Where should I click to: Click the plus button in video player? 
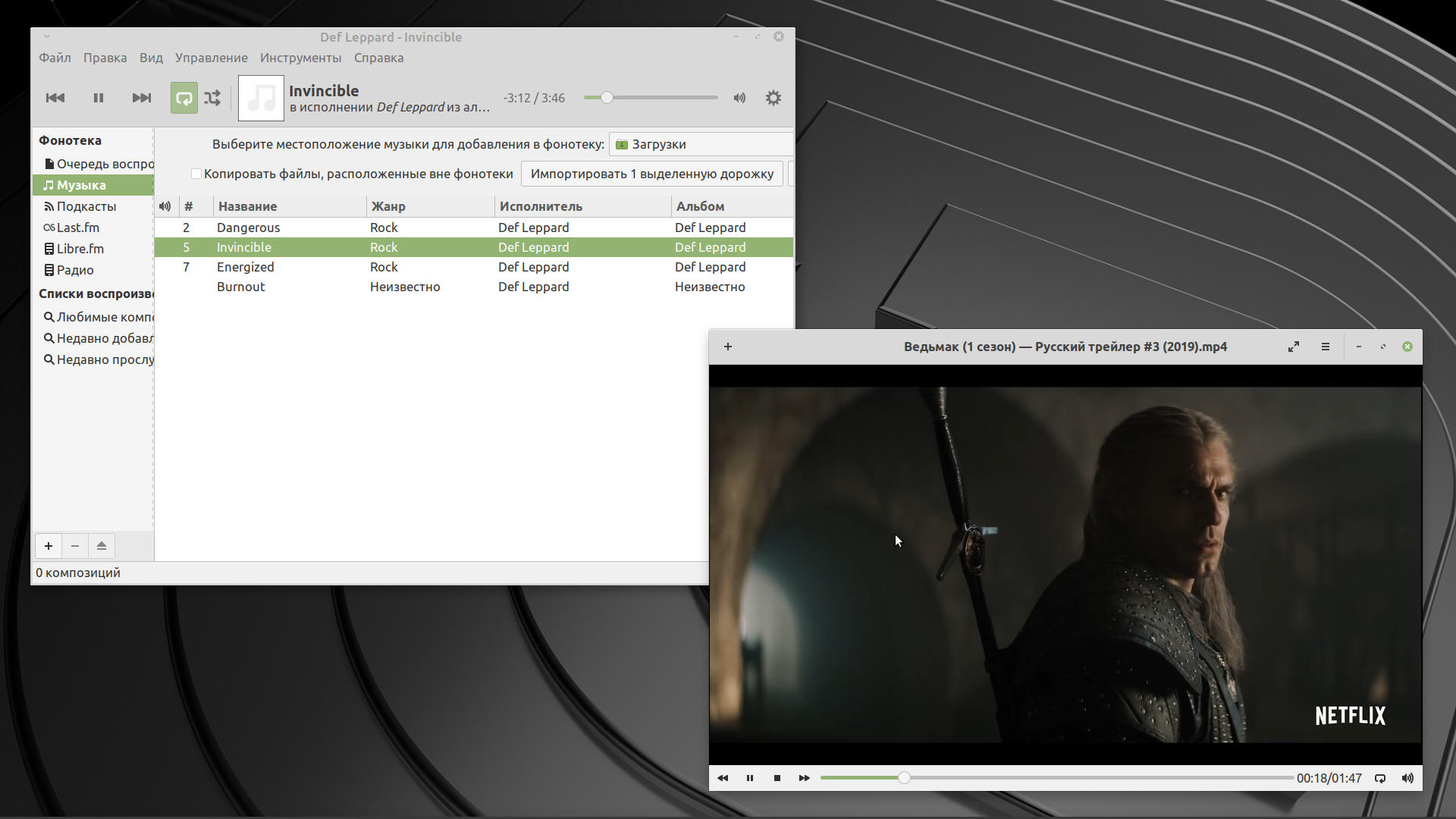point(728,347)
